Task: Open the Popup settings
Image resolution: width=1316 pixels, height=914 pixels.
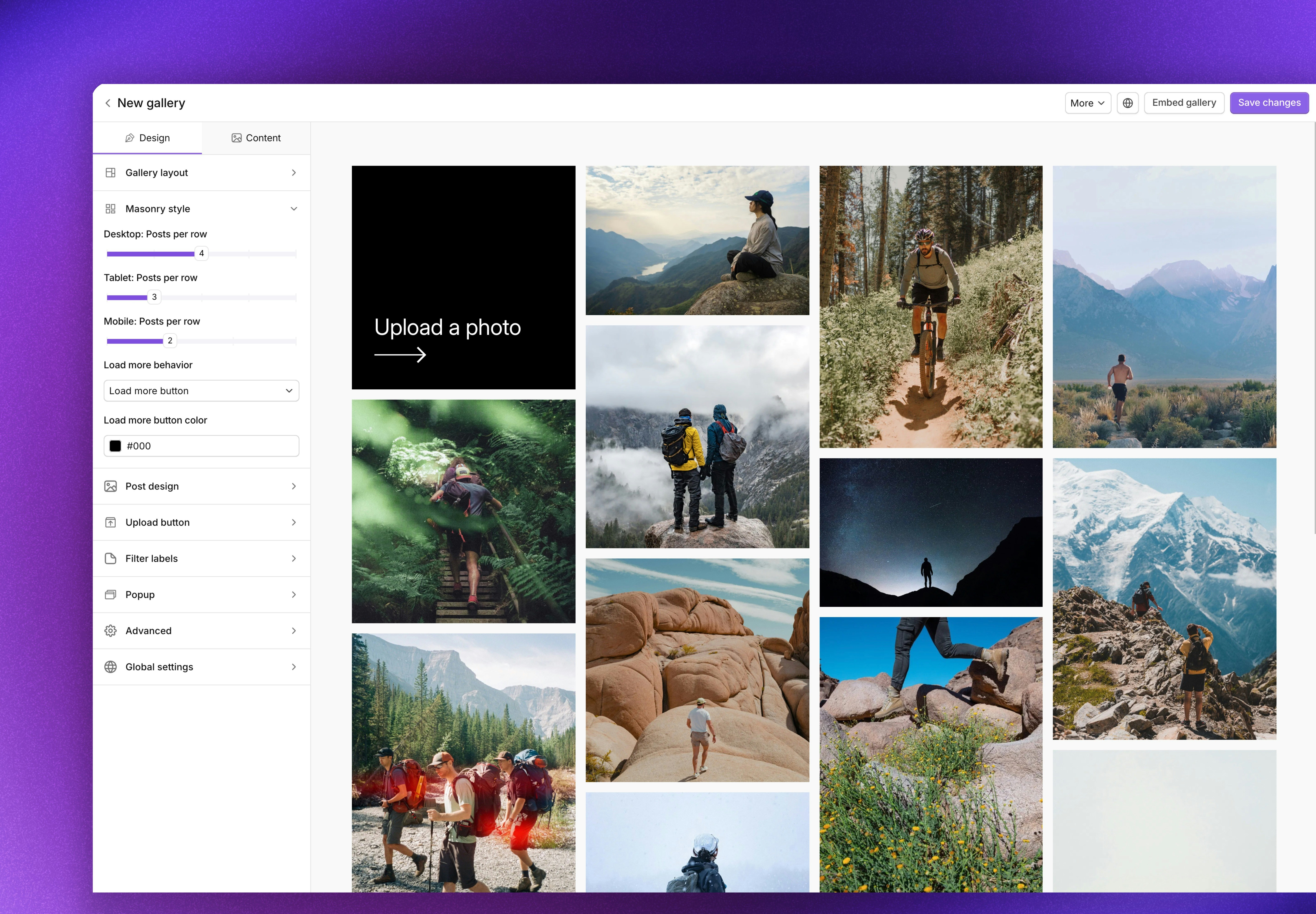Action: (201, 595)
